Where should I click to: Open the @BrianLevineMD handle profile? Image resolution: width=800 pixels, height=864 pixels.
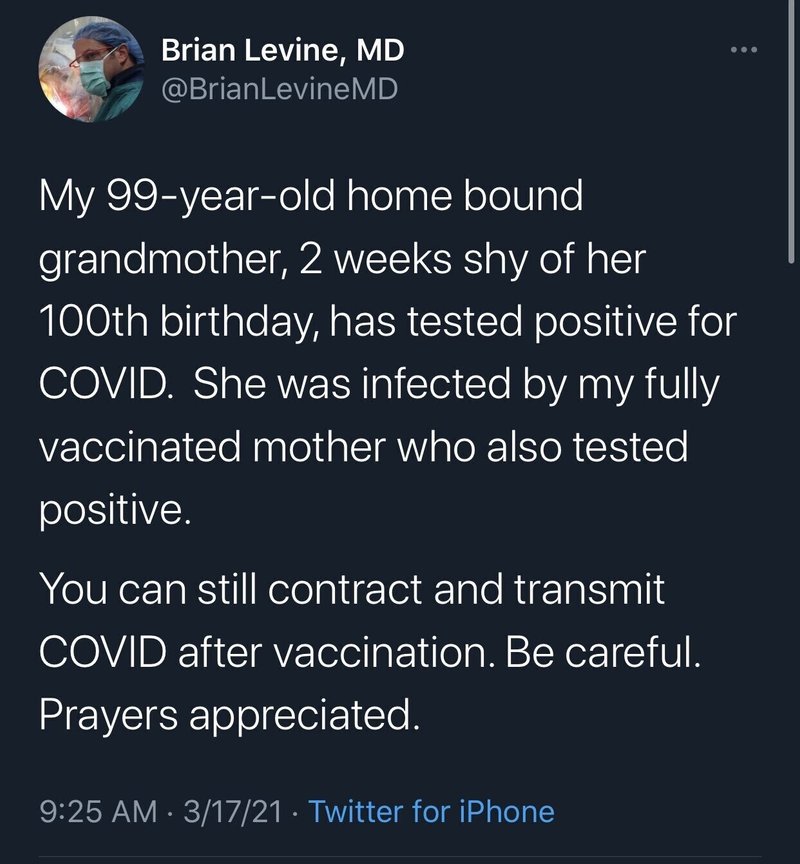coord(279,89)
